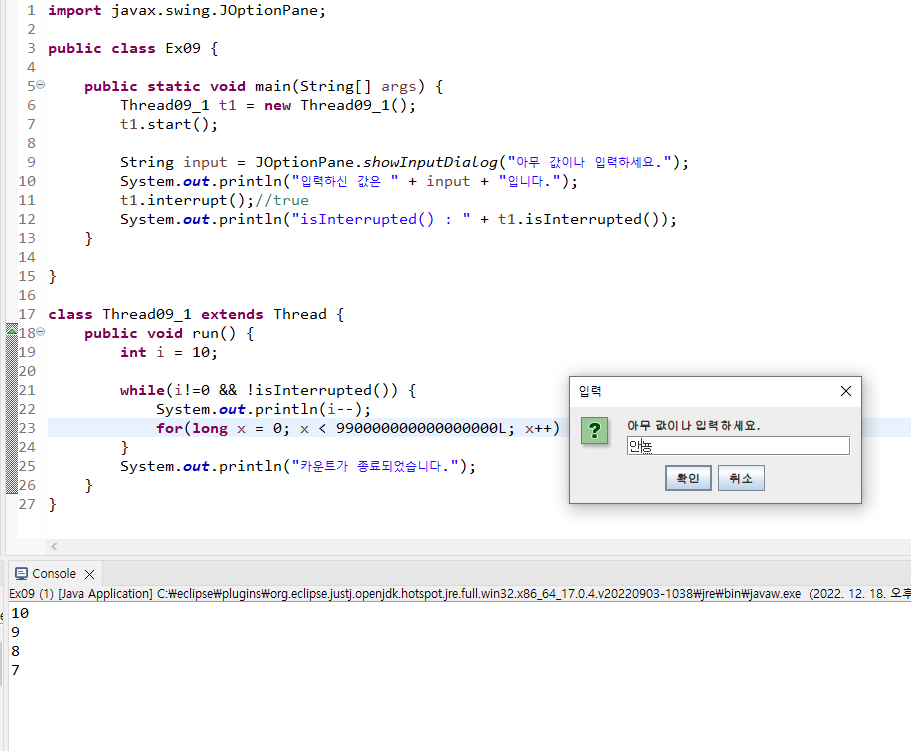This screenshot has height=751, width=911.
Task: Click string "입력하신 값은 " on line 10
Action: pos(345,181)
